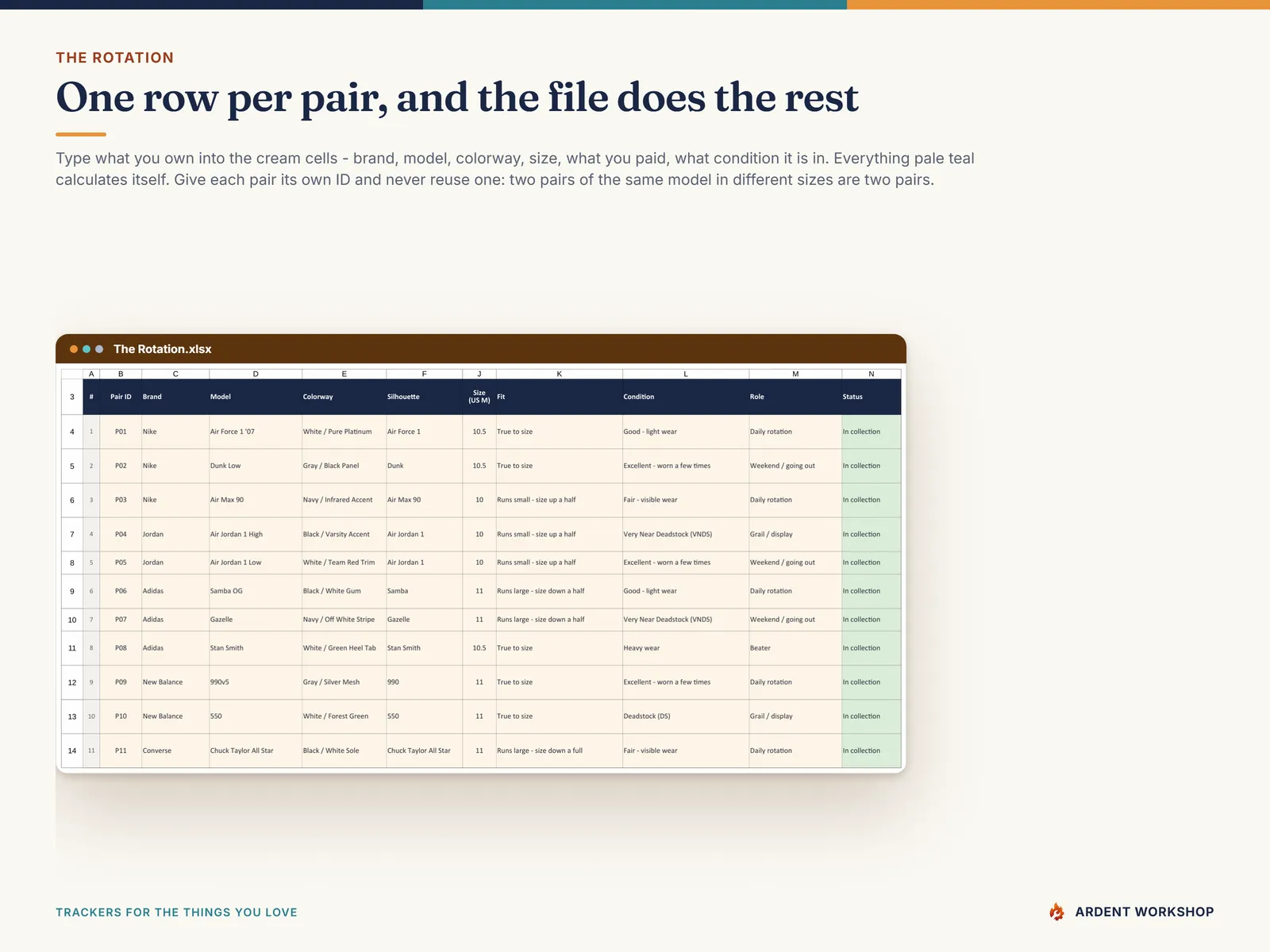This screenshot has height=952, width=1270.
Task: Select column E header letter
Action: click(344, 374)
